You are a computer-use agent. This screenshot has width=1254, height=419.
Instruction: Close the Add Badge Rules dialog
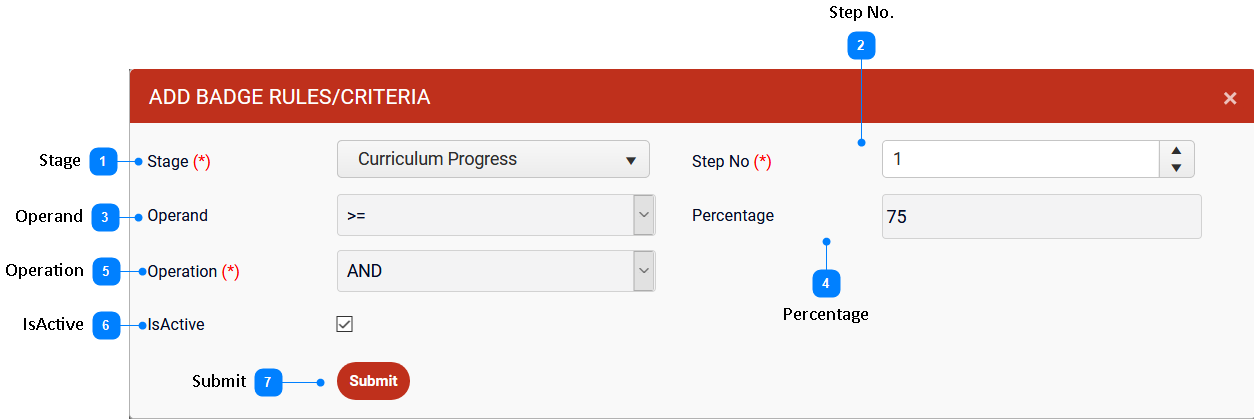point(1230,98)
